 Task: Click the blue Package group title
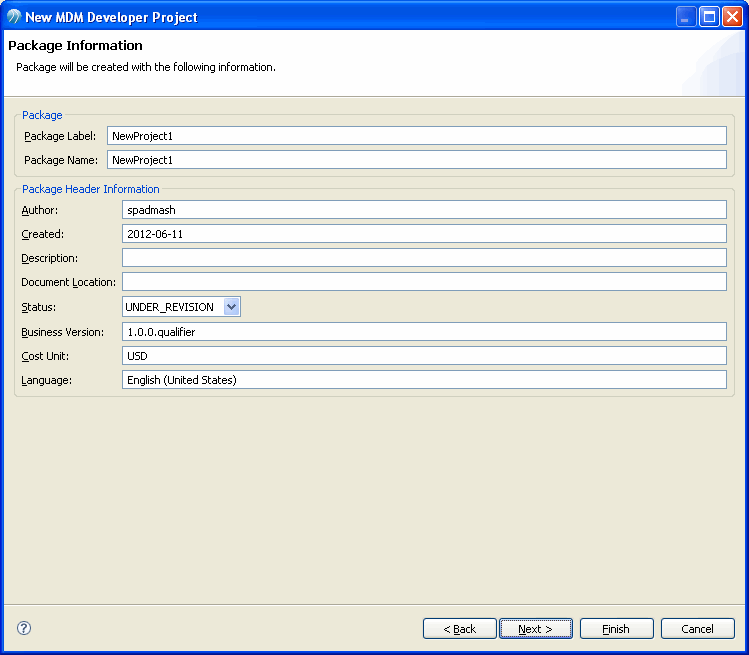pos(42,115)
